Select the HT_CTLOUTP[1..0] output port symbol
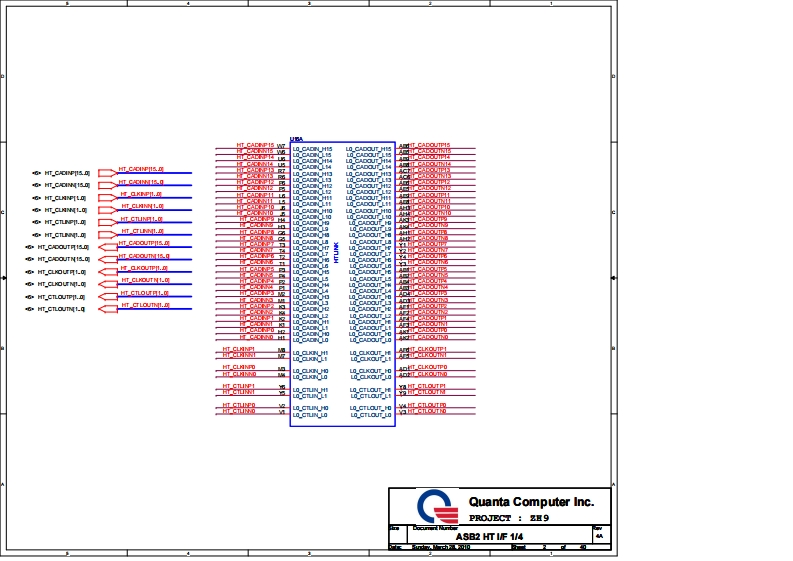793x561 pixels. pos(108,297)
